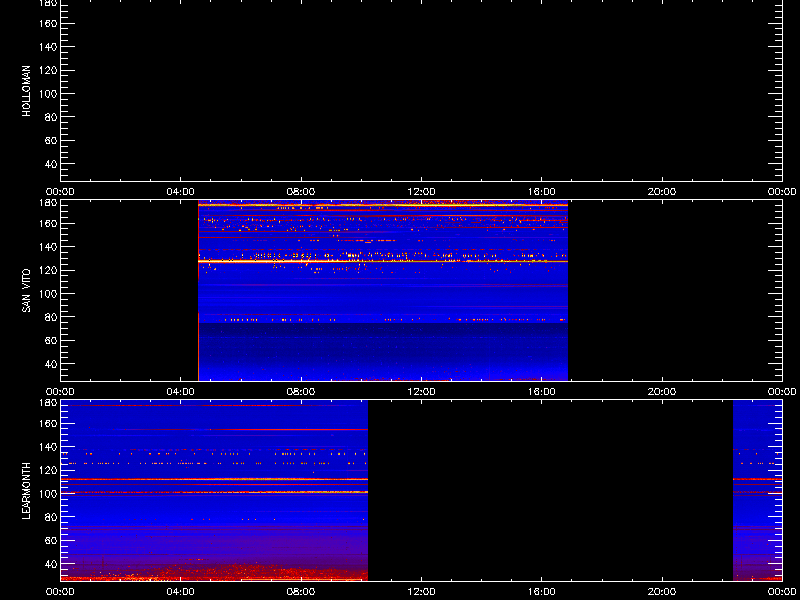Select the 180 tick label on SAN VITO axis
This screenshot has height=600, width=800.
[48, 203]
